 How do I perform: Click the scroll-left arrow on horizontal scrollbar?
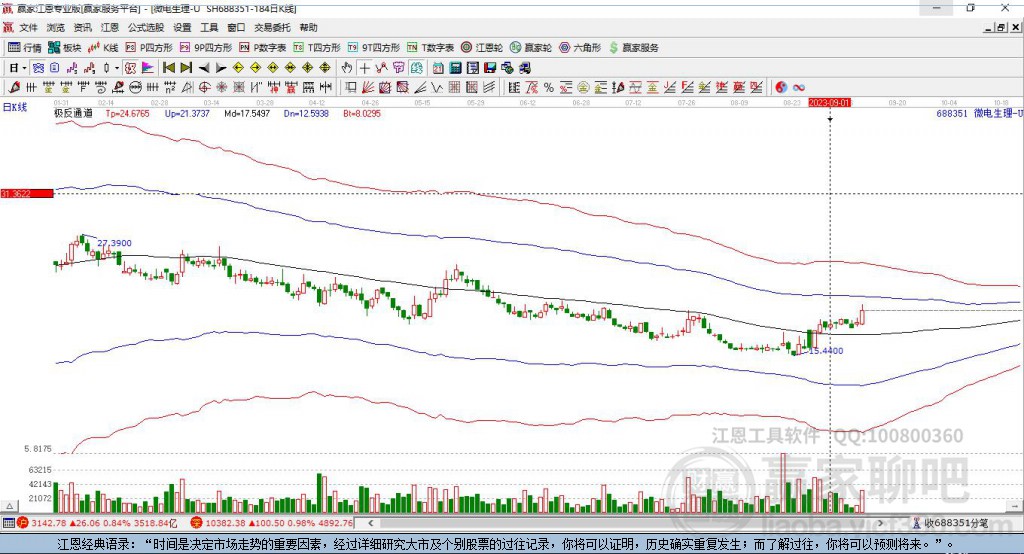tap(370, 523)
